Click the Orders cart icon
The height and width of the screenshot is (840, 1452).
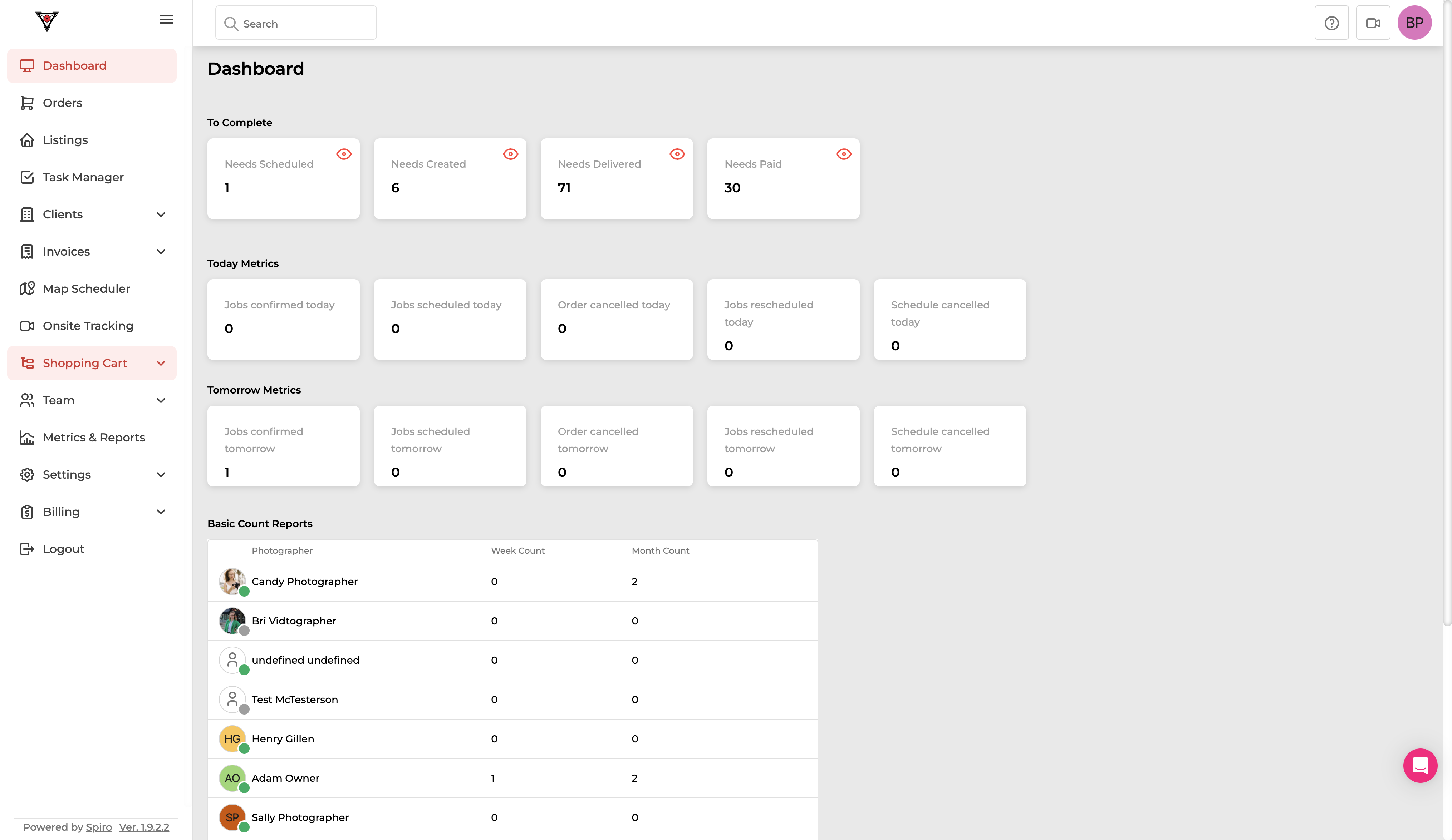tap(27, 103)
